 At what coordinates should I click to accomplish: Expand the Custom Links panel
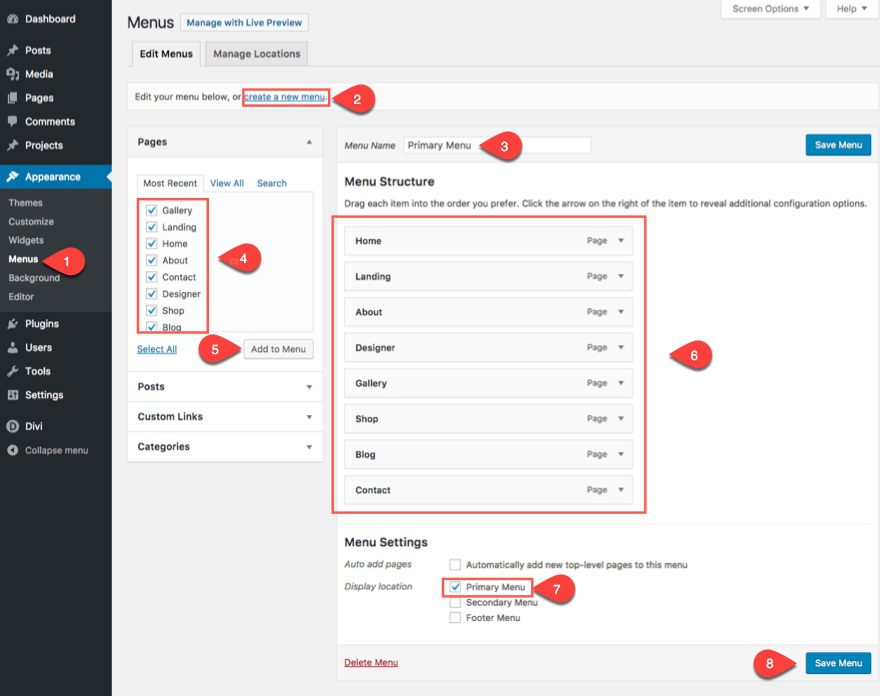pos(309,417)
